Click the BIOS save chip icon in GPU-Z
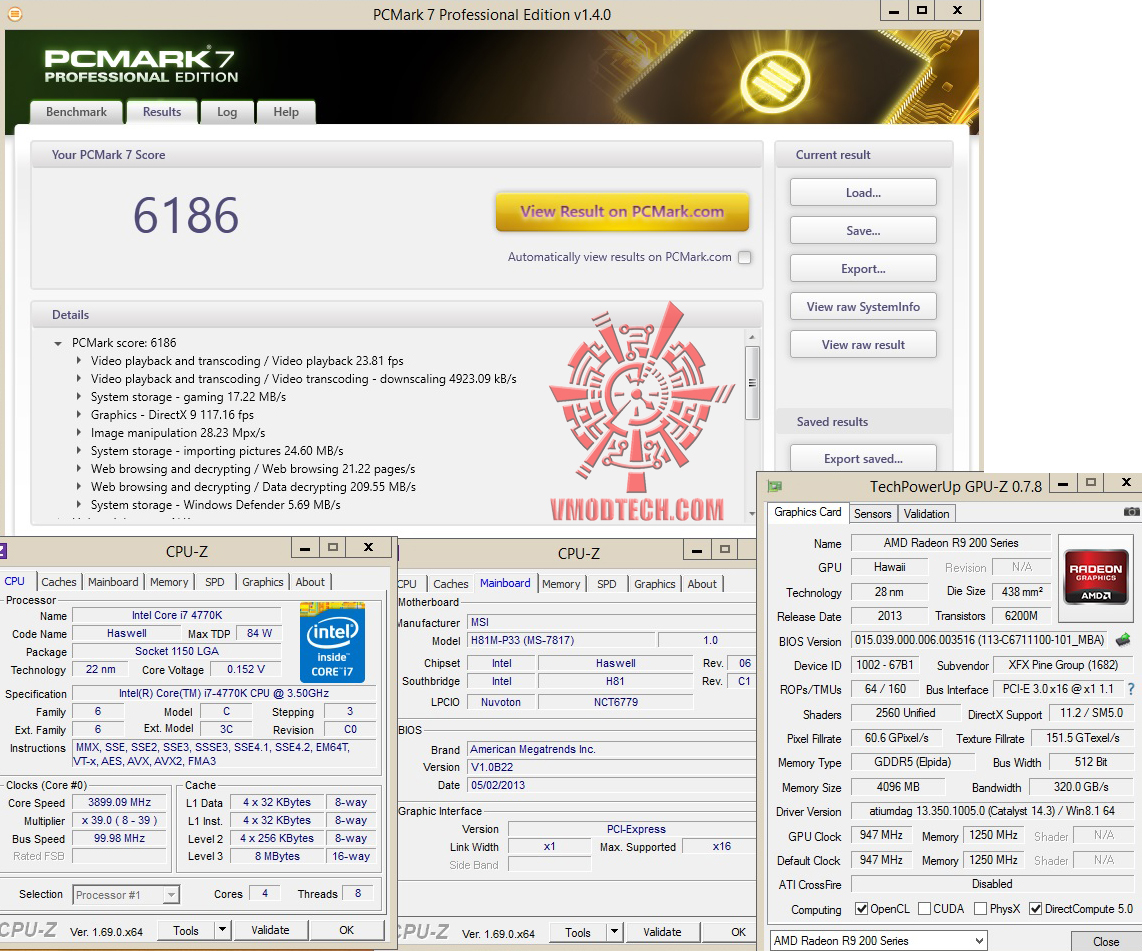Screen dimensions: 1142x951 [x=1123, y=640]
